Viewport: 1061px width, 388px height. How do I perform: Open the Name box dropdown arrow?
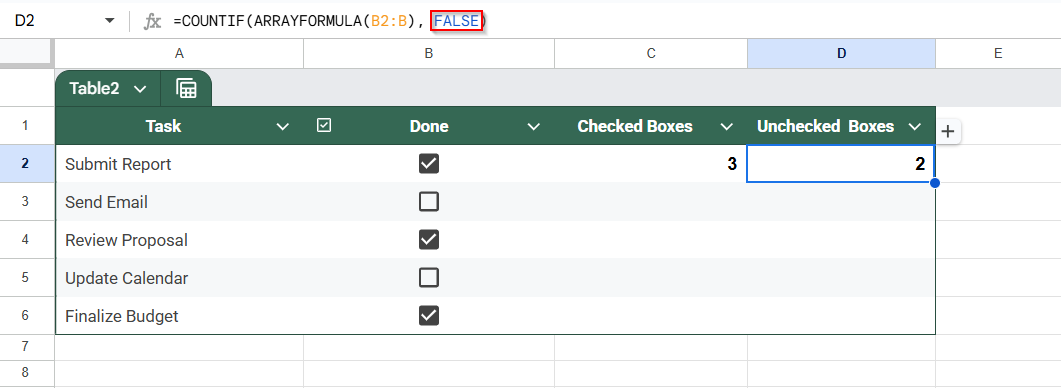pyautogui.click(x=110, y=22)
